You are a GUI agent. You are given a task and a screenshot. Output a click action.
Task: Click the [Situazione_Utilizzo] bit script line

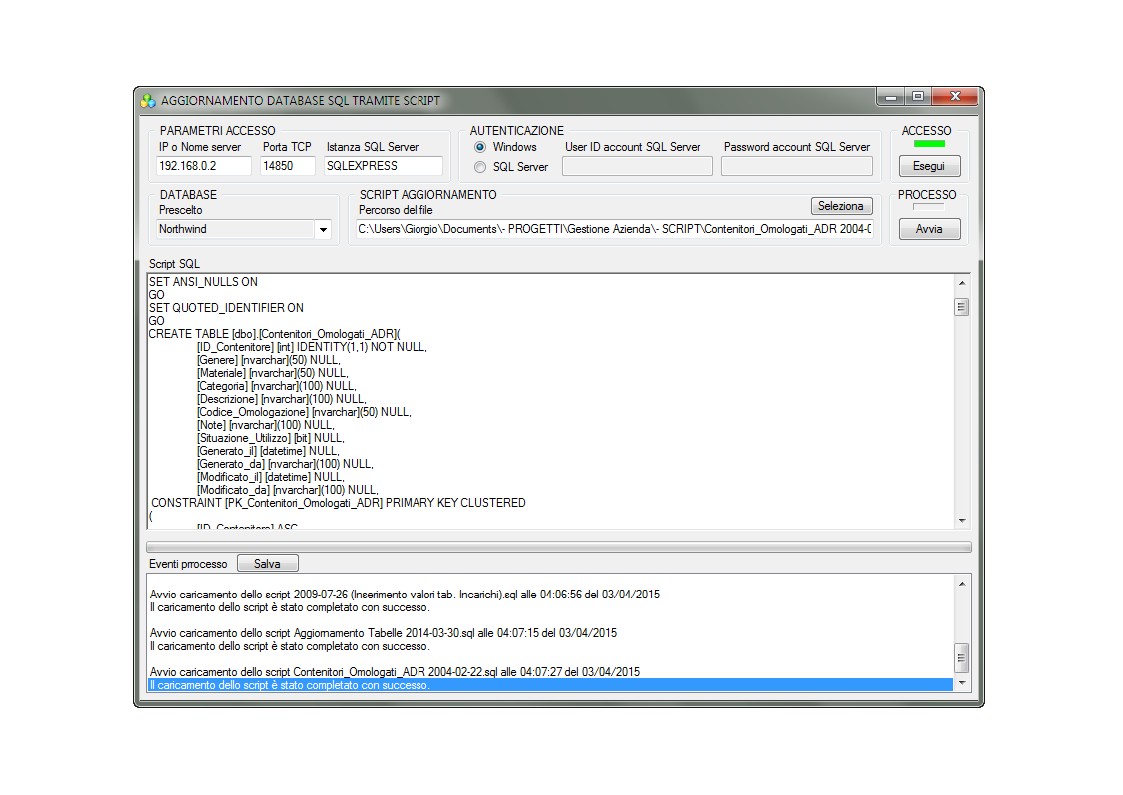pos(271,438)
